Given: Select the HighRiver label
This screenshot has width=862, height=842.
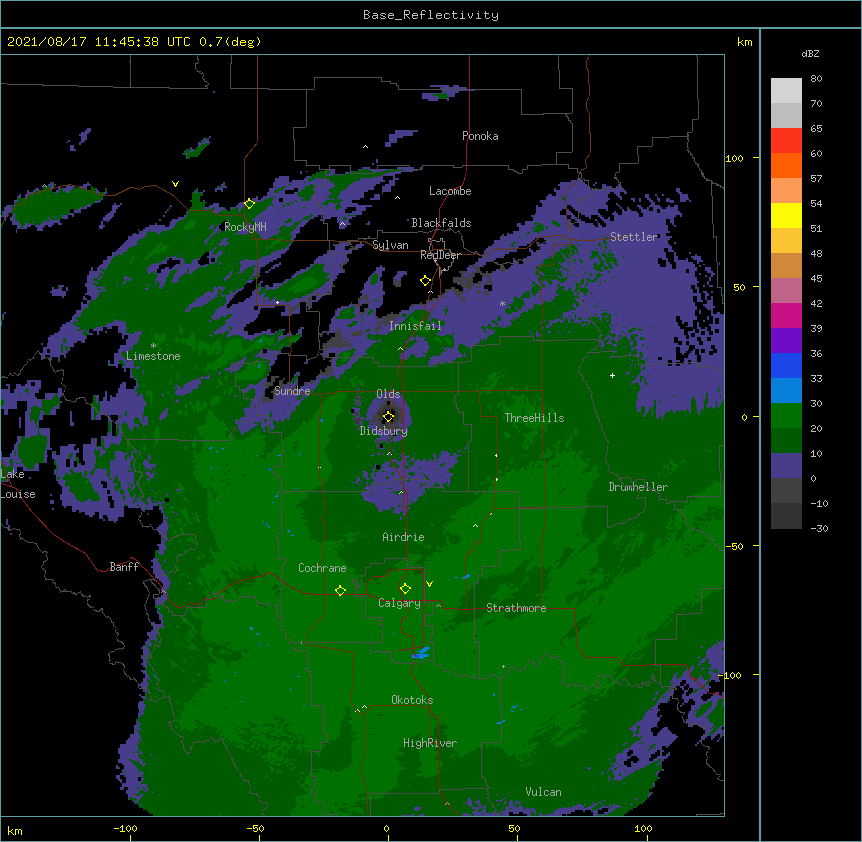Looking at the screenshot, I should [430, 743].
